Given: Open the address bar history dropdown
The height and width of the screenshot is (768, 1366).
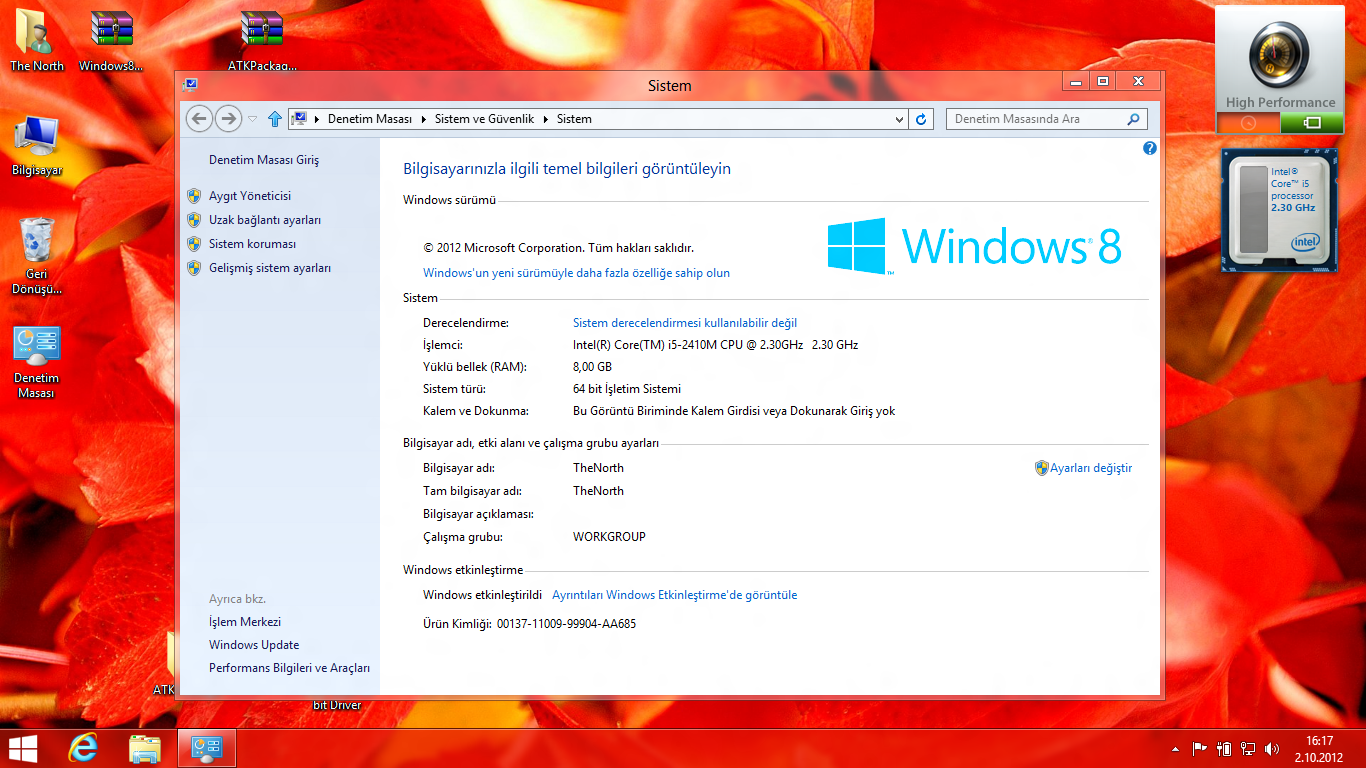Looking at the screenshot, I should tap(900, 119).
